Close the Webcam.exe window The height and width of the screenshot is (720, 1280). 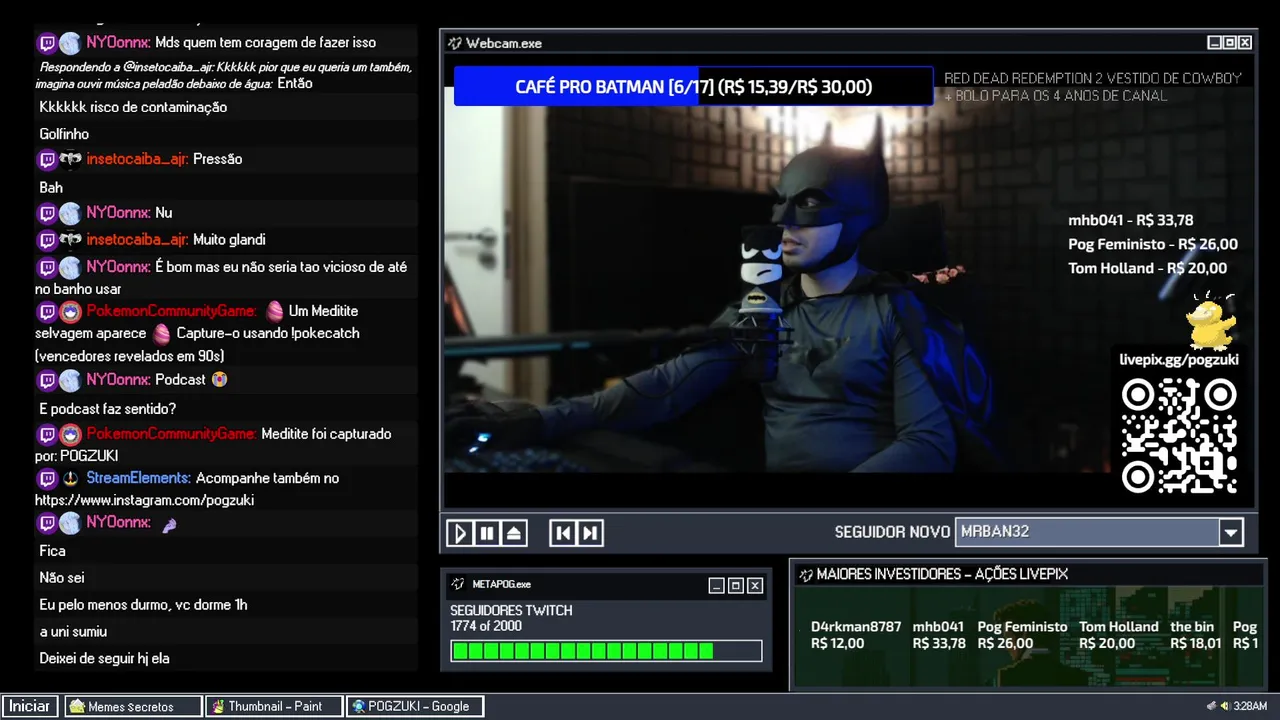tap(1245, 43)
